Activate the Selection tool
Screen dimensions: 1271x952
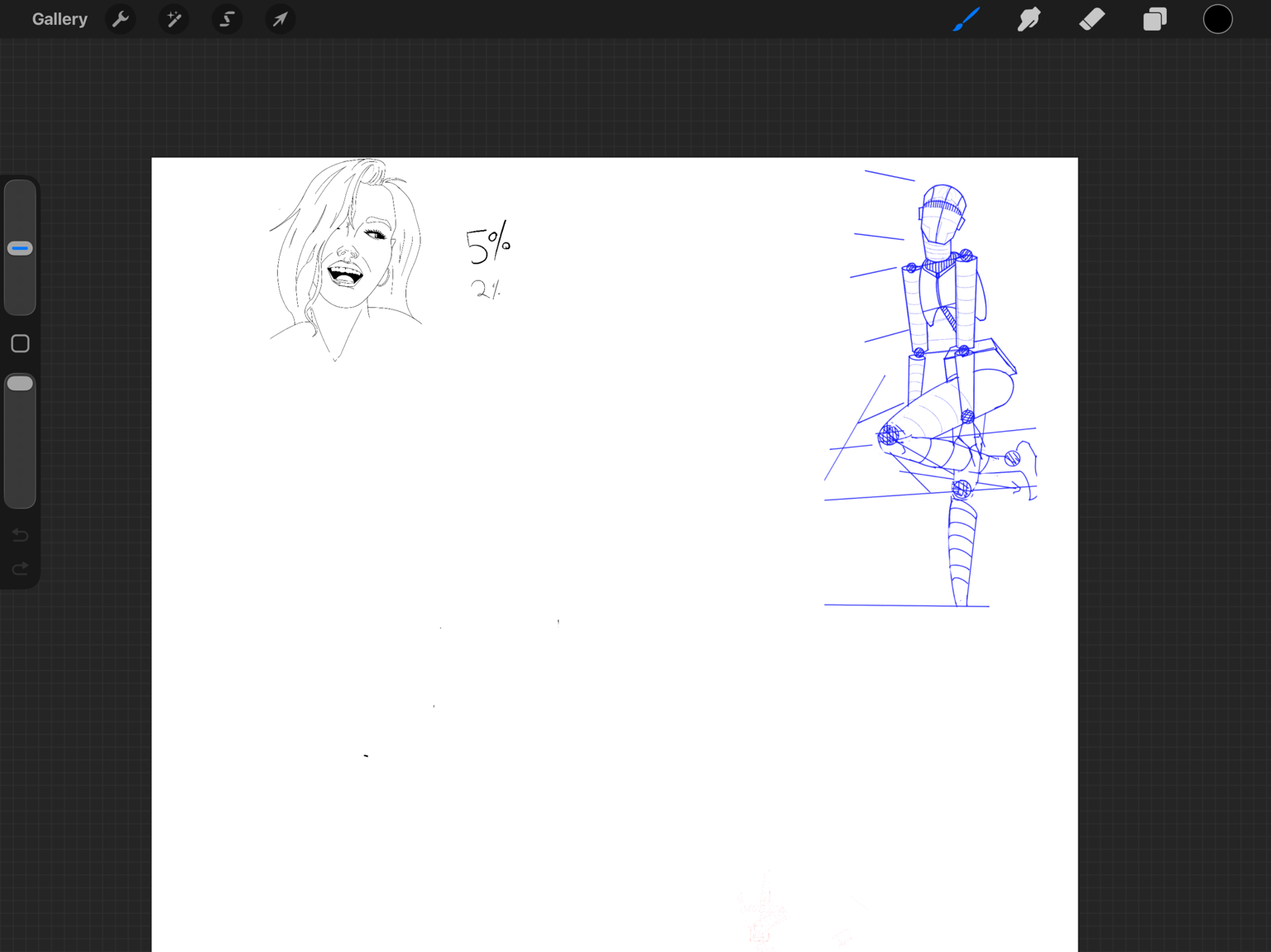pos(227,19)
